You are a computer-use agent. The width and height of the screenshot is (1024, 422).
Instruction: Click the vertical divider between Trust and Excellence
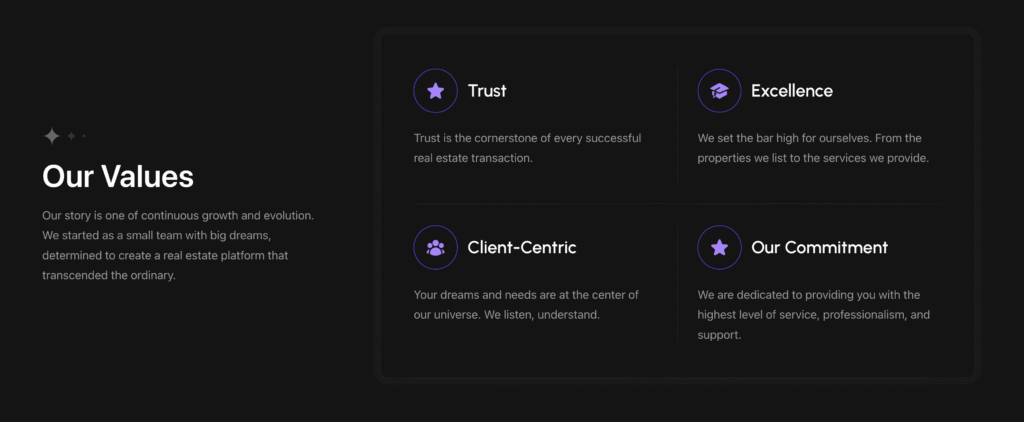(x=677, y=125)
